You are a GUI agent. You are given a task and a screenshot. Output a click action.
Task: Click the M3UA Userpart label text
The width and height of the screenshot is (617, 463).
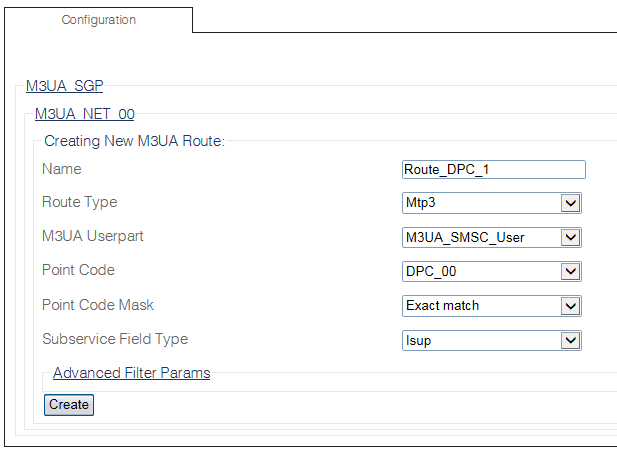93,236
